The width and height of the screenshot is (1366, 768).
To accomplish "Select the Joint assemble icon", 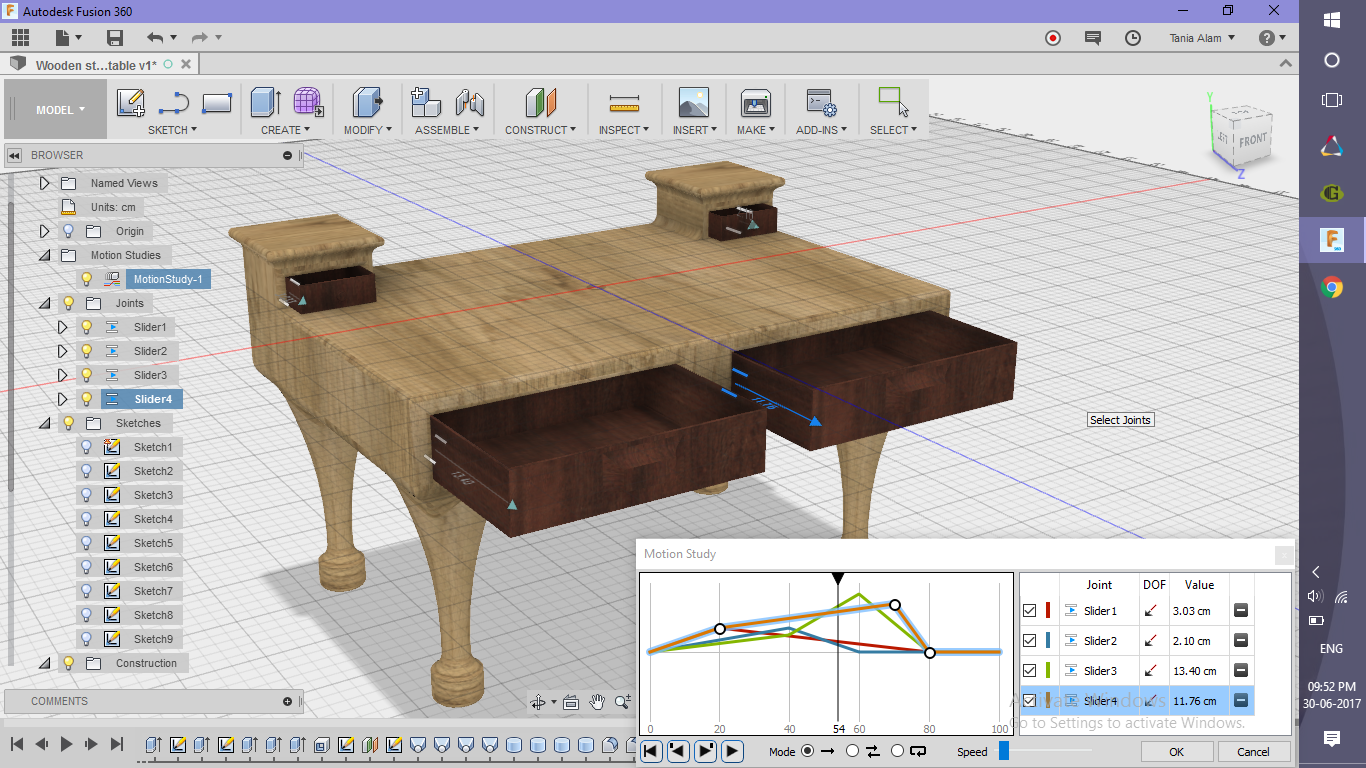I will [x=470, y=102].
